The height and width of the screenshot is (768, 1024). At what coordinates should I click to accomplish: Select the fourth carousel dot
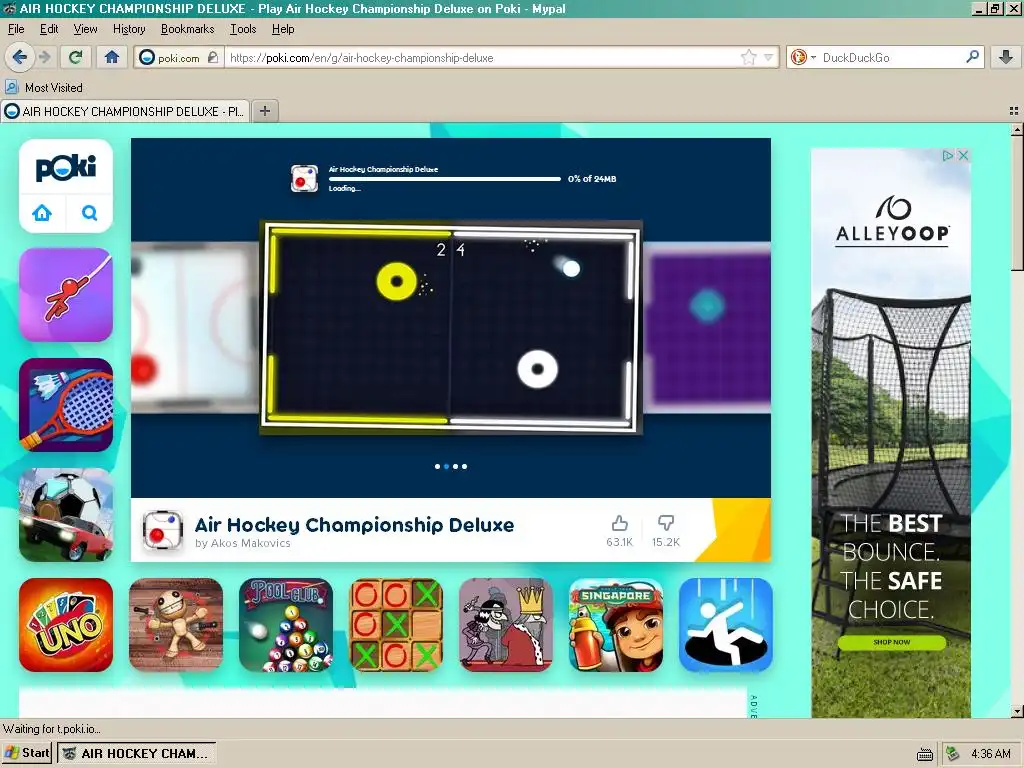click(464, 466)
